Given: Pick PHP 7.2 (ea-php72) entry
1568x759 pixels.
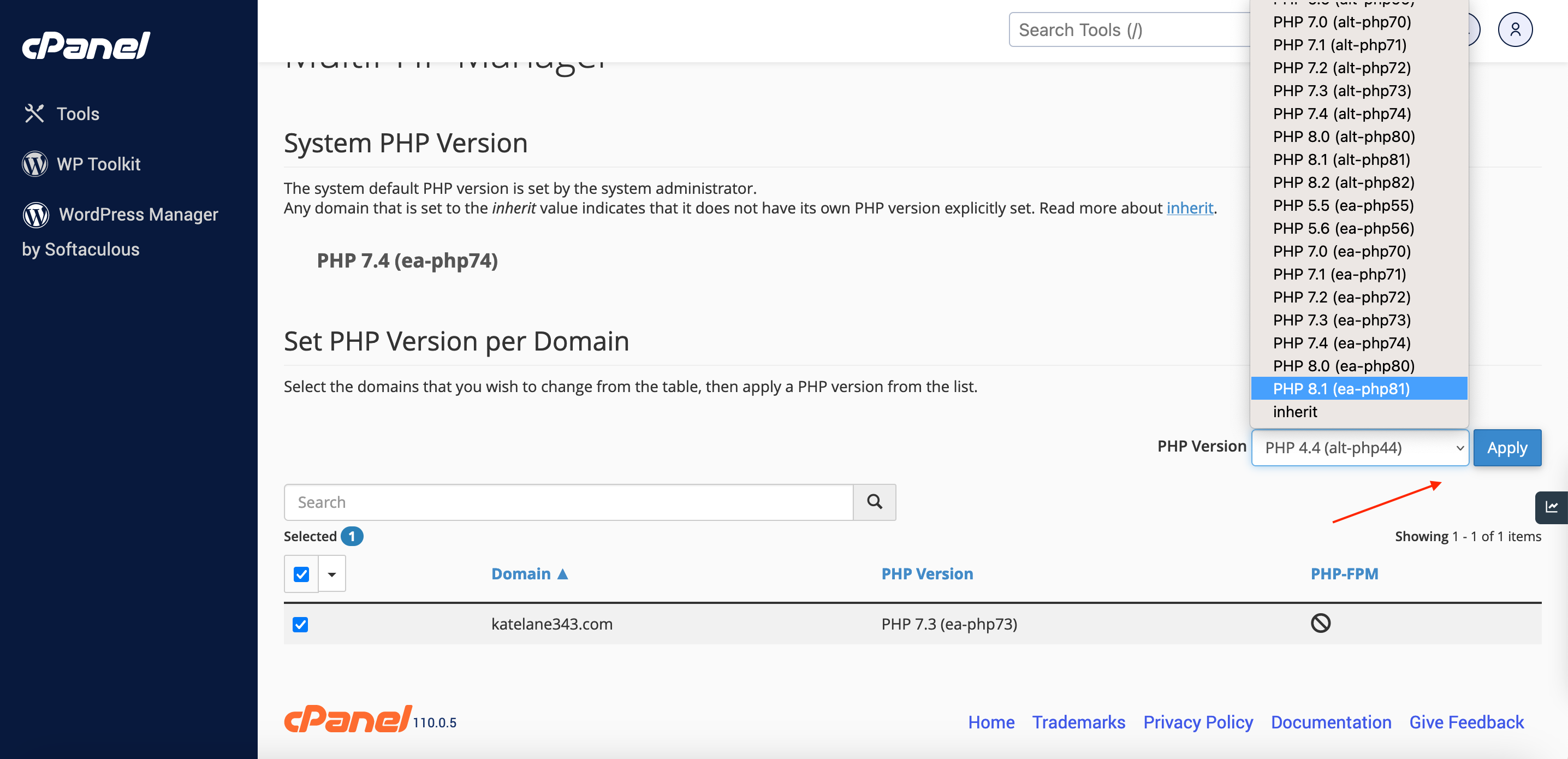Looking at the screenshot, I should coord(1358,297).
